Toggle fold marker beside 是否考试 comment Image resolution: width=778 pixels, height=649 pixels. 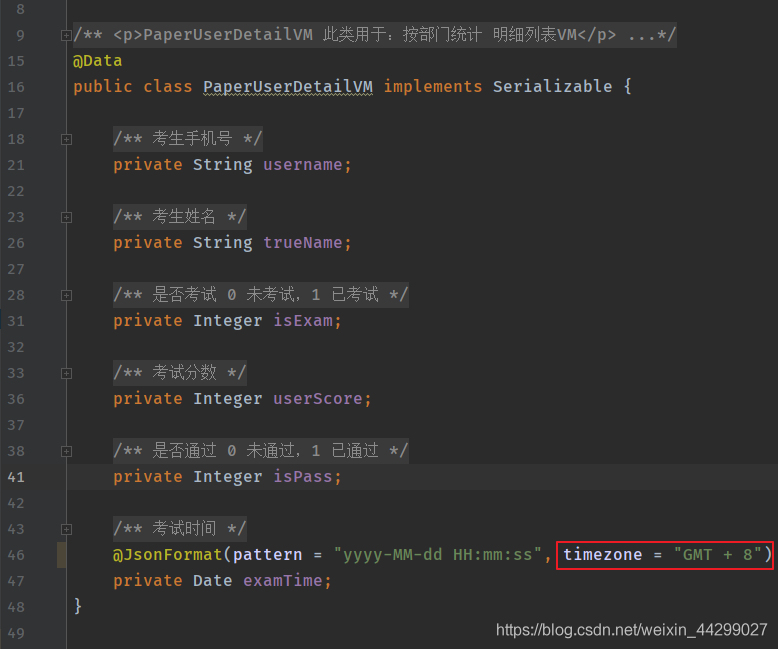pyautogui.click(x=67, y=295)
